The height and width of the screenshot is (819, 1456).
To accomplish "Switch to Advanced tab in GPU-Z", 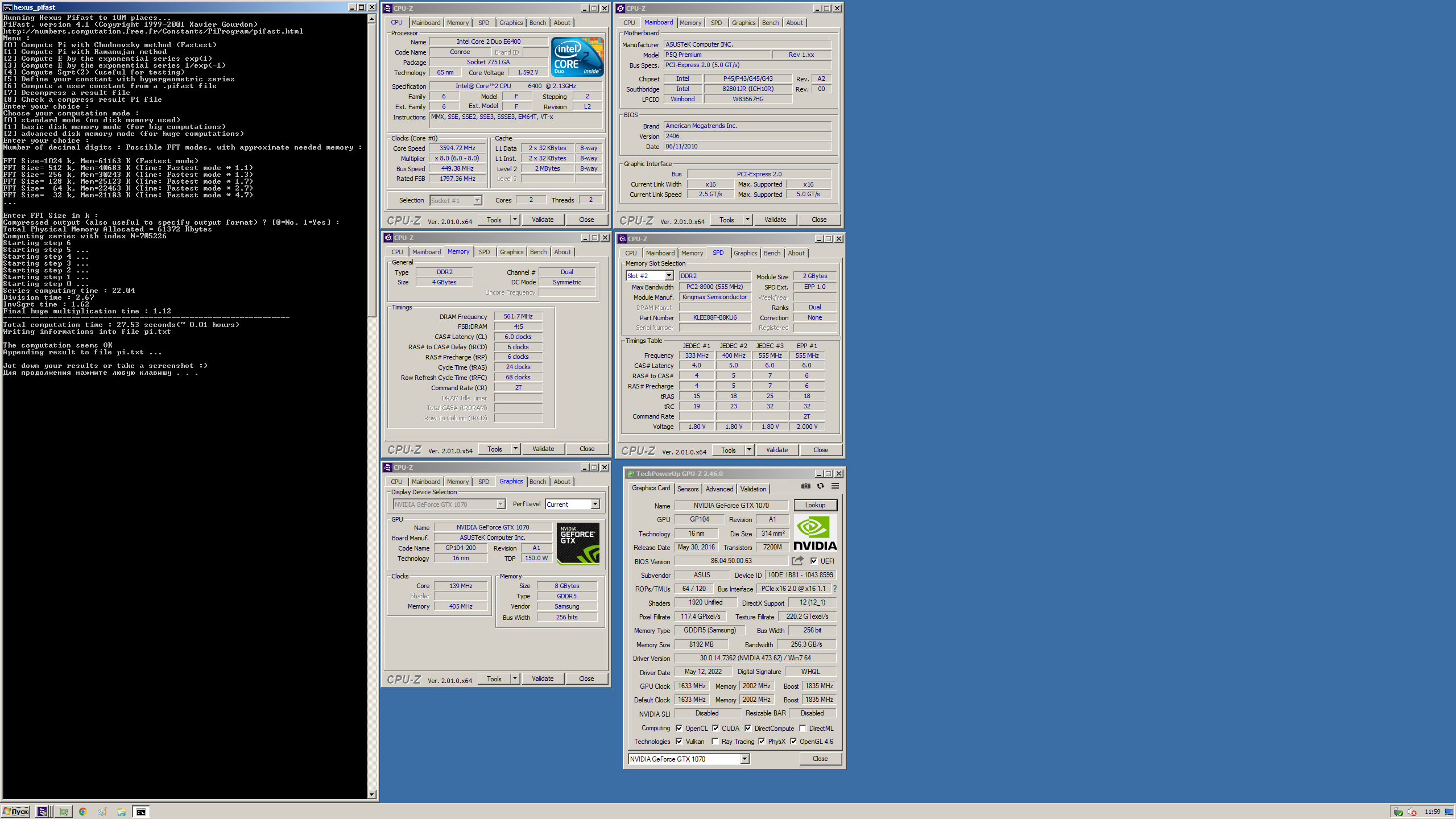I will pos(719,489).
